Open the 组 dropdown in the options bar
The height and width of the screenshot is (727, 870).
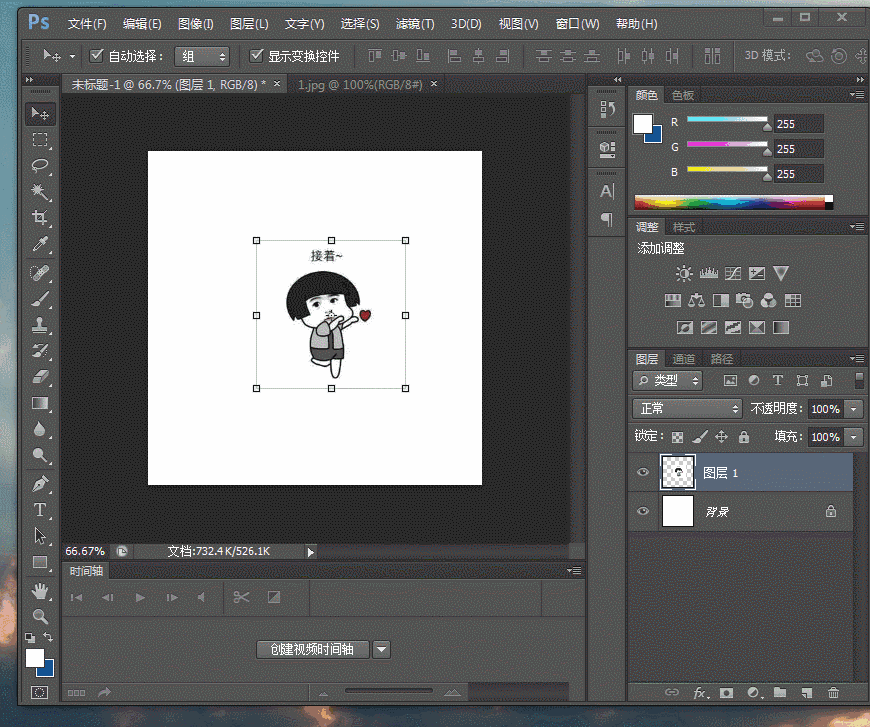202,56
